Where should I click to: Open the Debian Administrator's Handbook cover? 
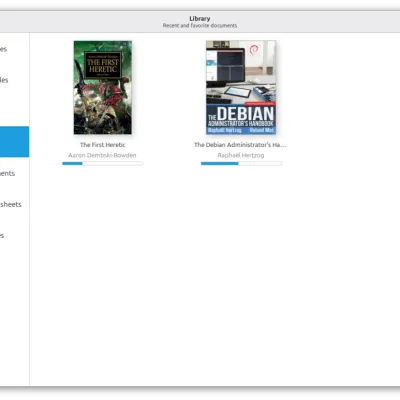[x=241, y=87]
